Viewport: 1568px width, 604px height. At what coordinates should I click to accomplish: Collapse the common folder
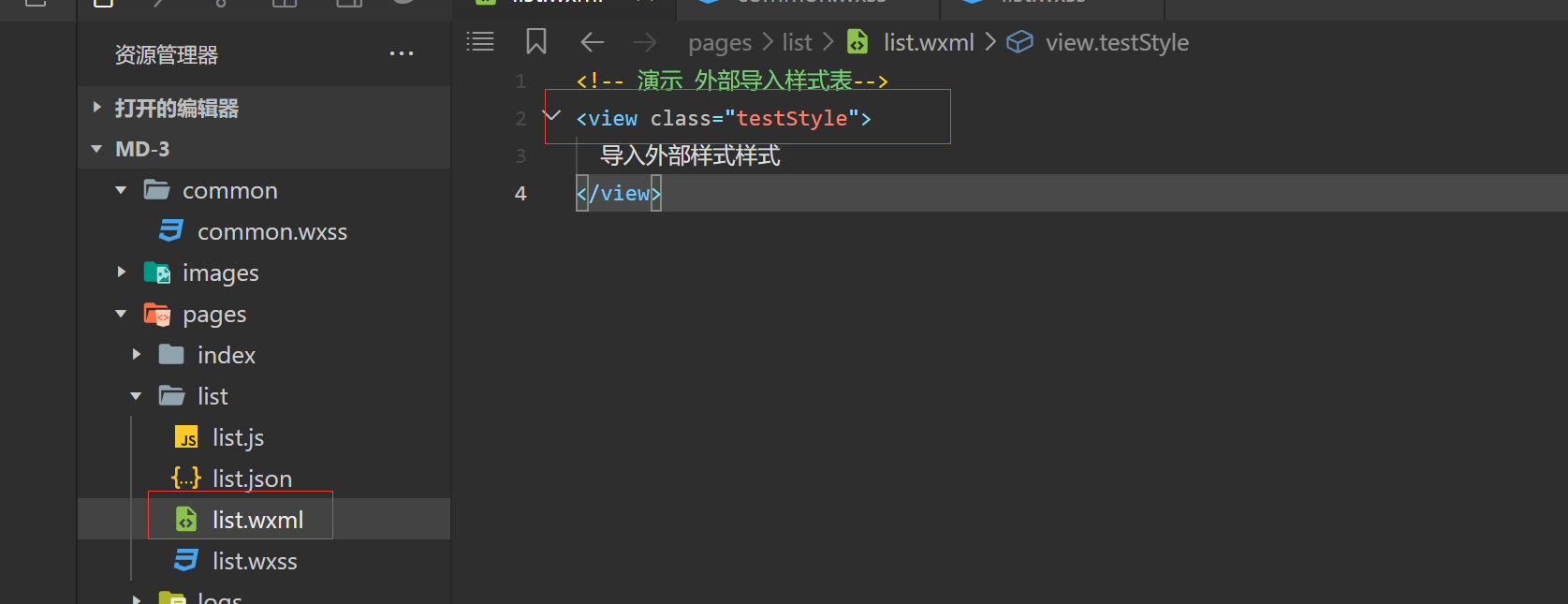tap(122, 190)
